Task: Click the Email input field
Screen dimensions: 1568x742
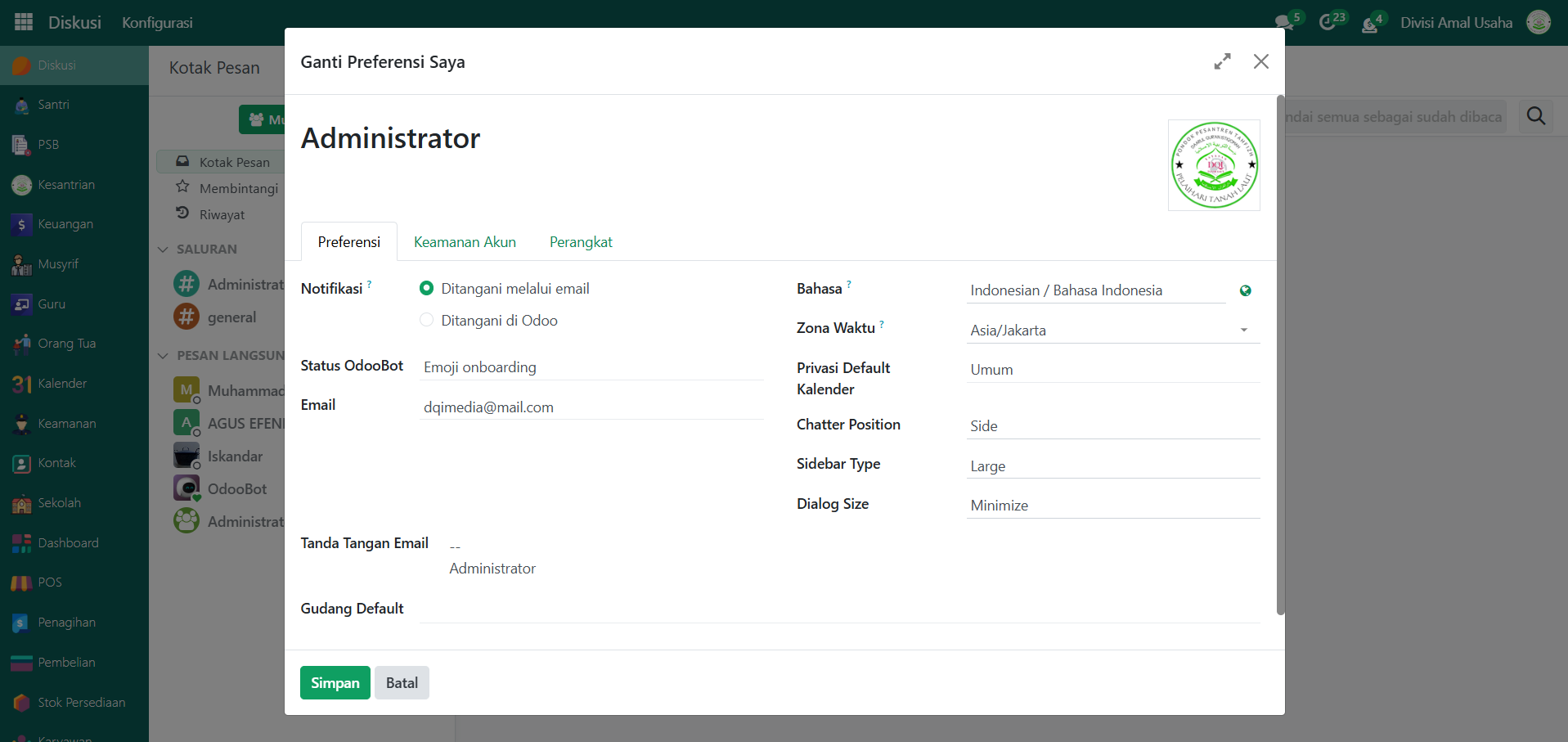Action: click(591, 407)
